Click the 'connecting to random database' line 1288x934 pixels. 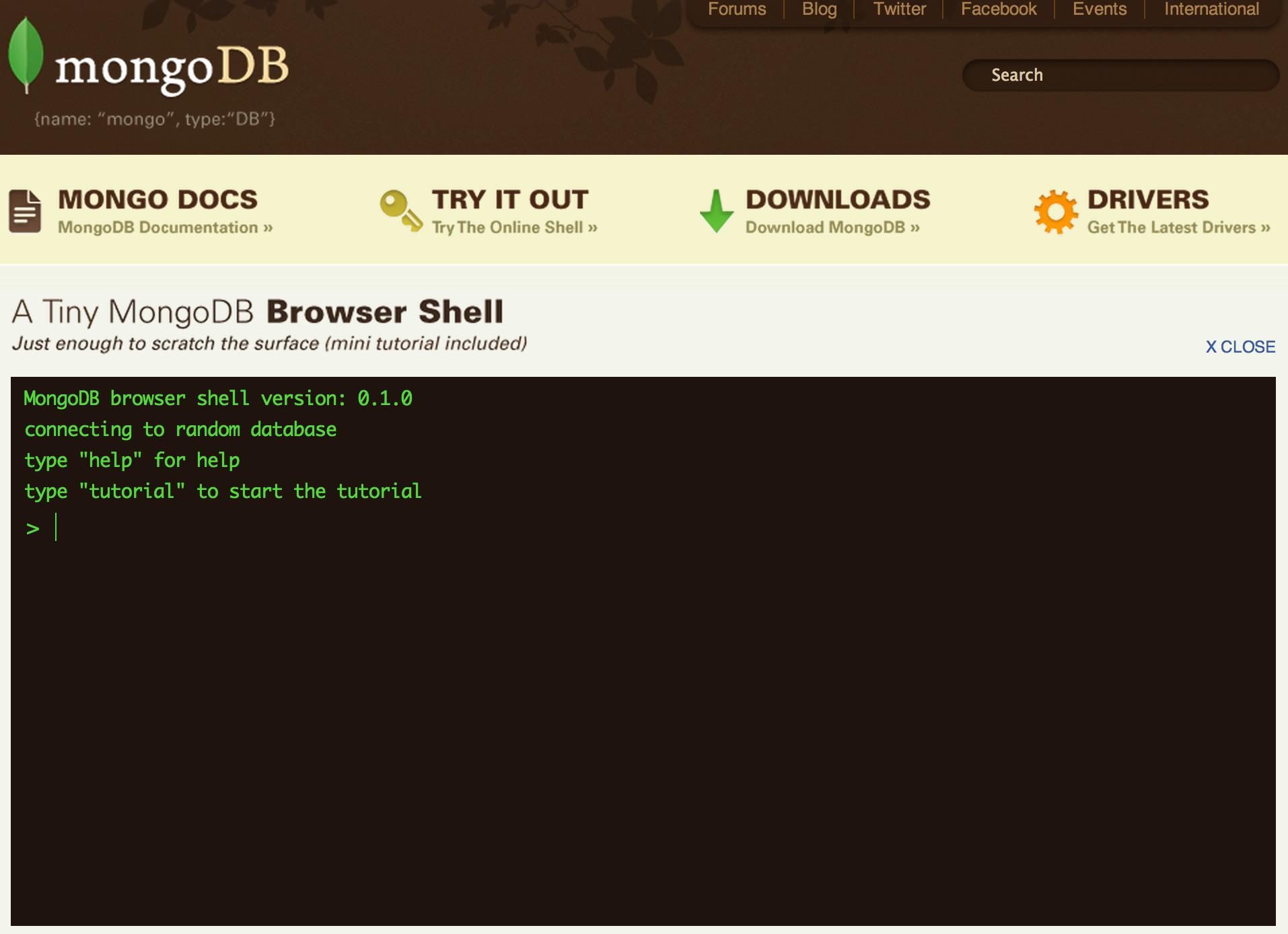click(x=180, y=429)
